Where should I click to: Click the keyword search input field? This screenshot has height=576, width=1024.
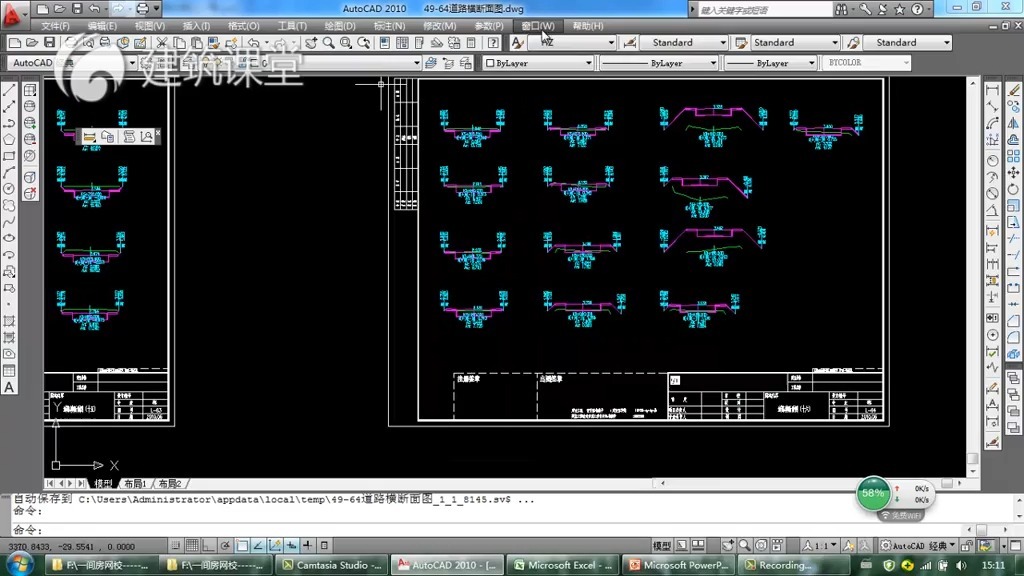click(763, 10)
